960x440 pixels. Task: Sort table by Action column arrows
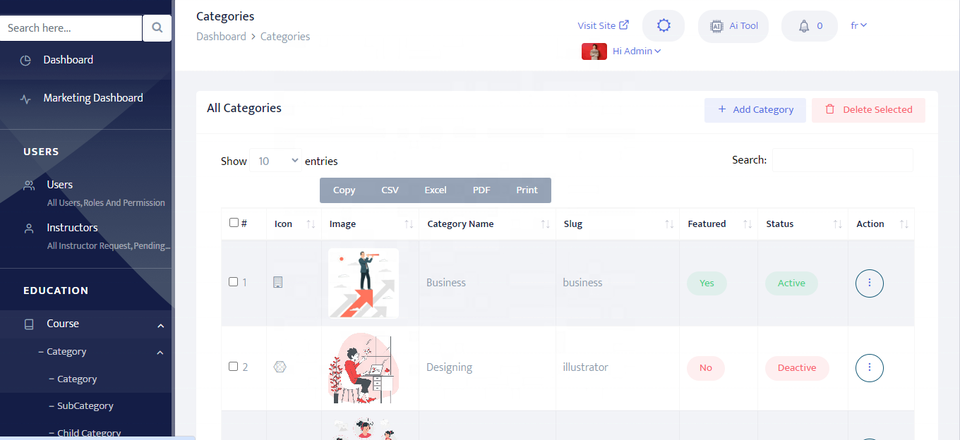coord(904,225)
